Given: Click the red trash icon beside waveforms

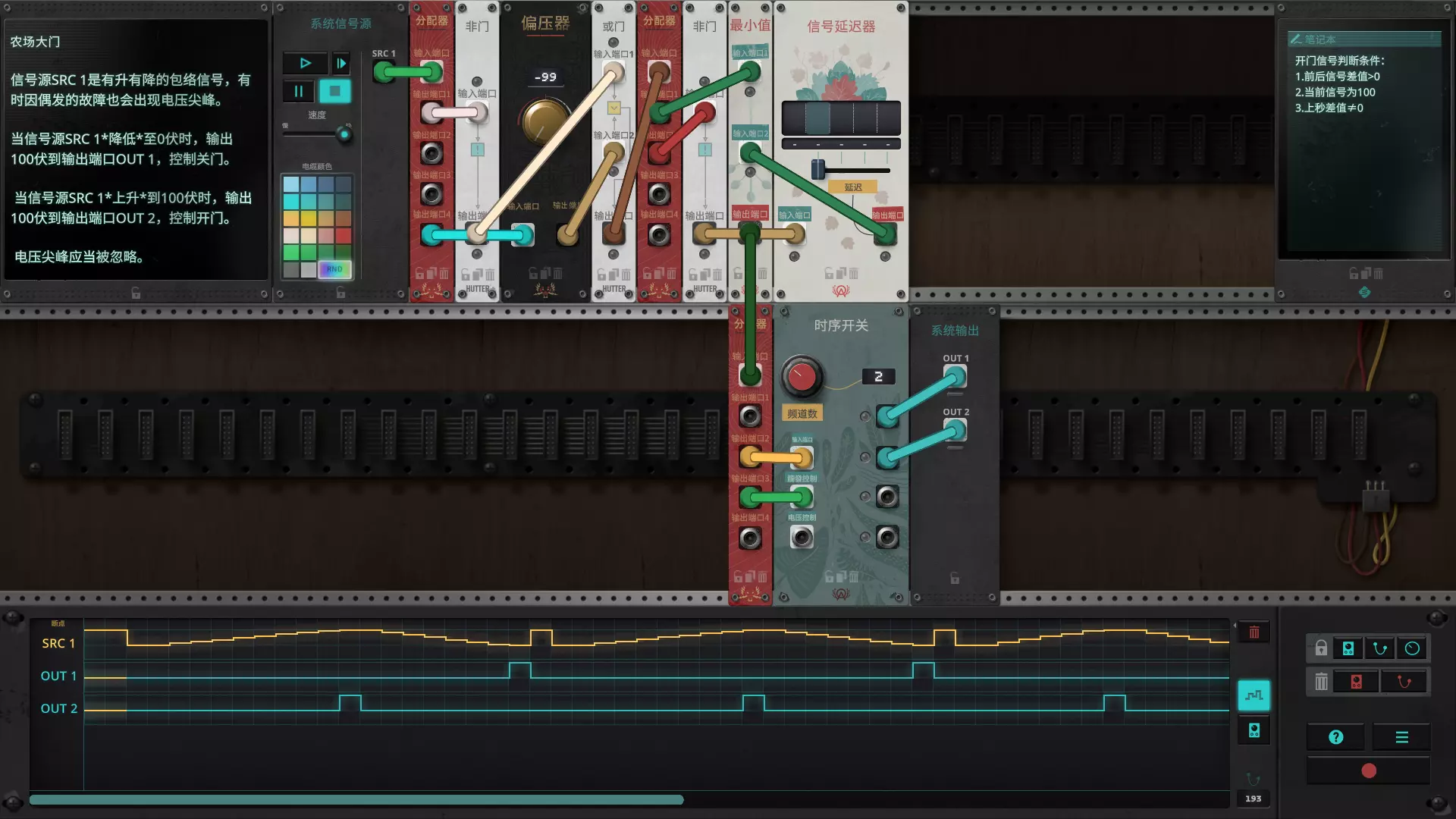Looking at the screenshot, I should point(1254,632).
